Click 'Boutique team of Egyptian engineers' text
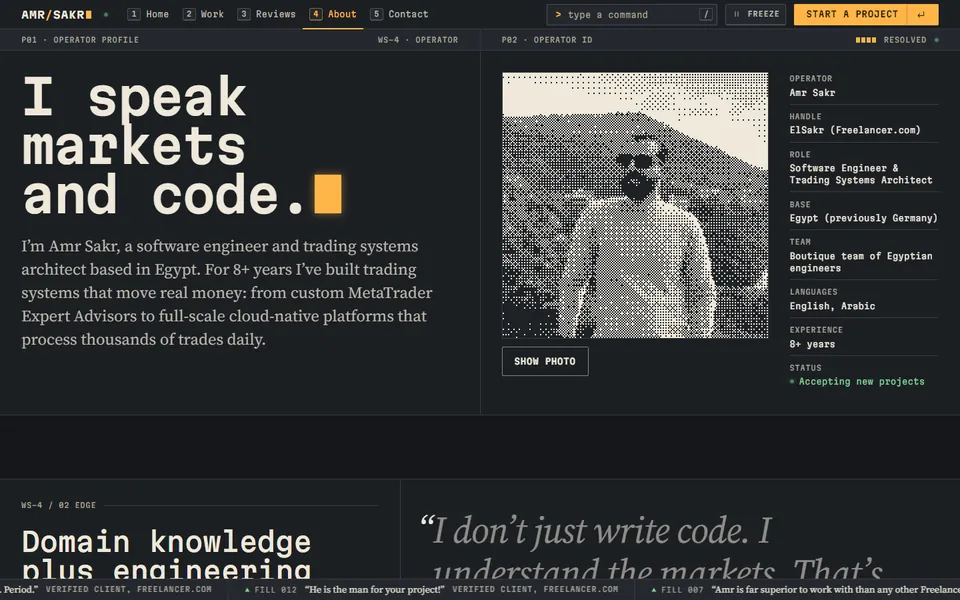The height and width of the screenshot is (600, 960). (861, 262)
